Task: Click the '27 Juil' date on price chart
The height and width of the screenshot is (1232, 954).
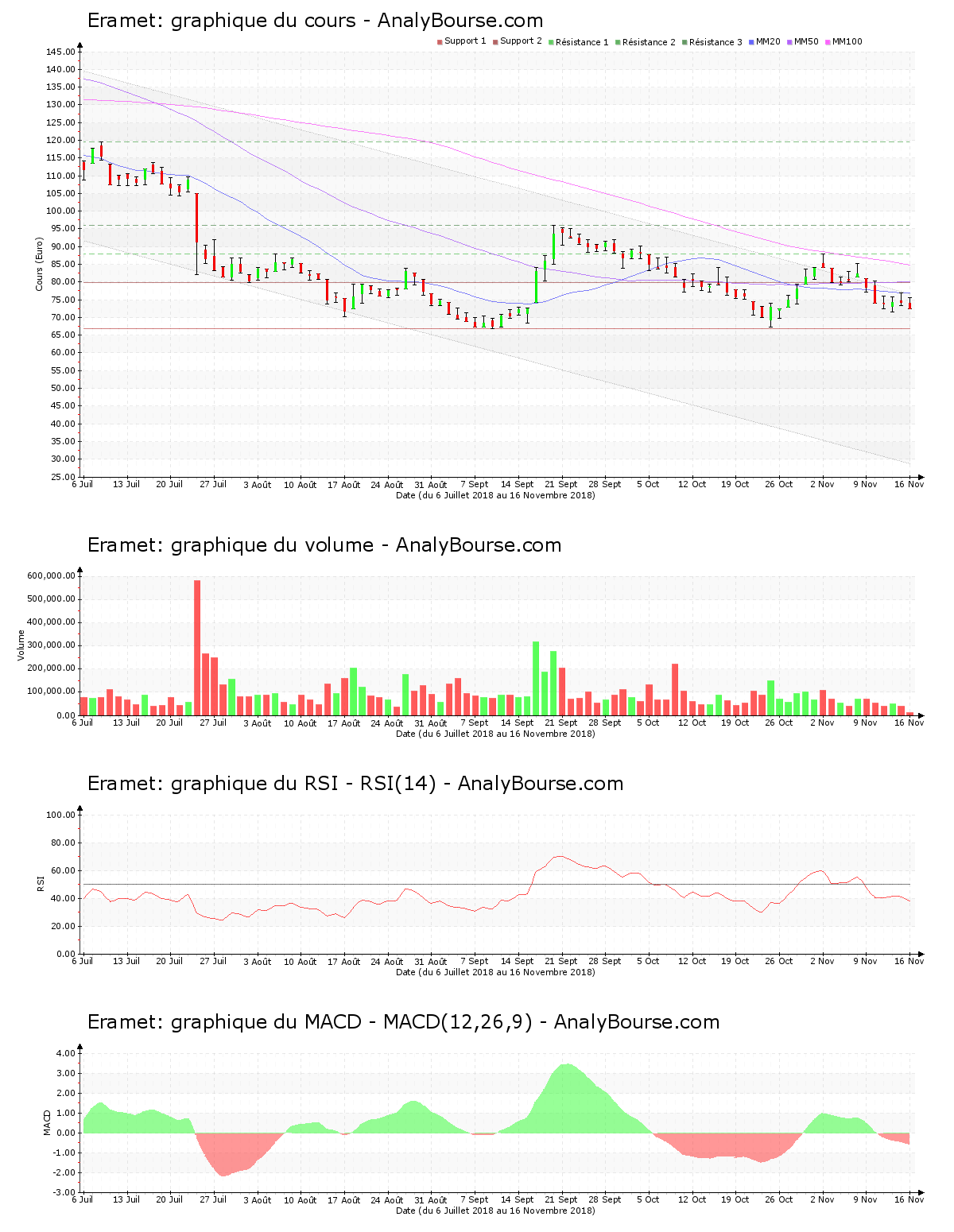Action: [x=213, y=484]
